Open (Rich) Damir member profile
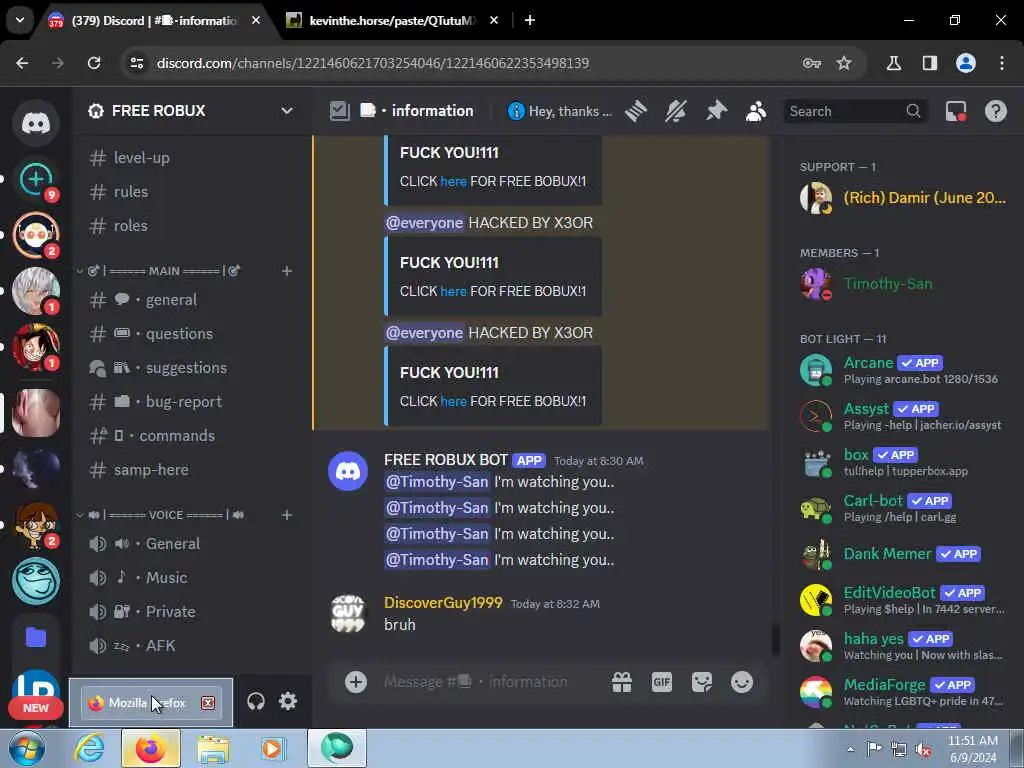The image size is (1024, 768). [x=904, y=198]
